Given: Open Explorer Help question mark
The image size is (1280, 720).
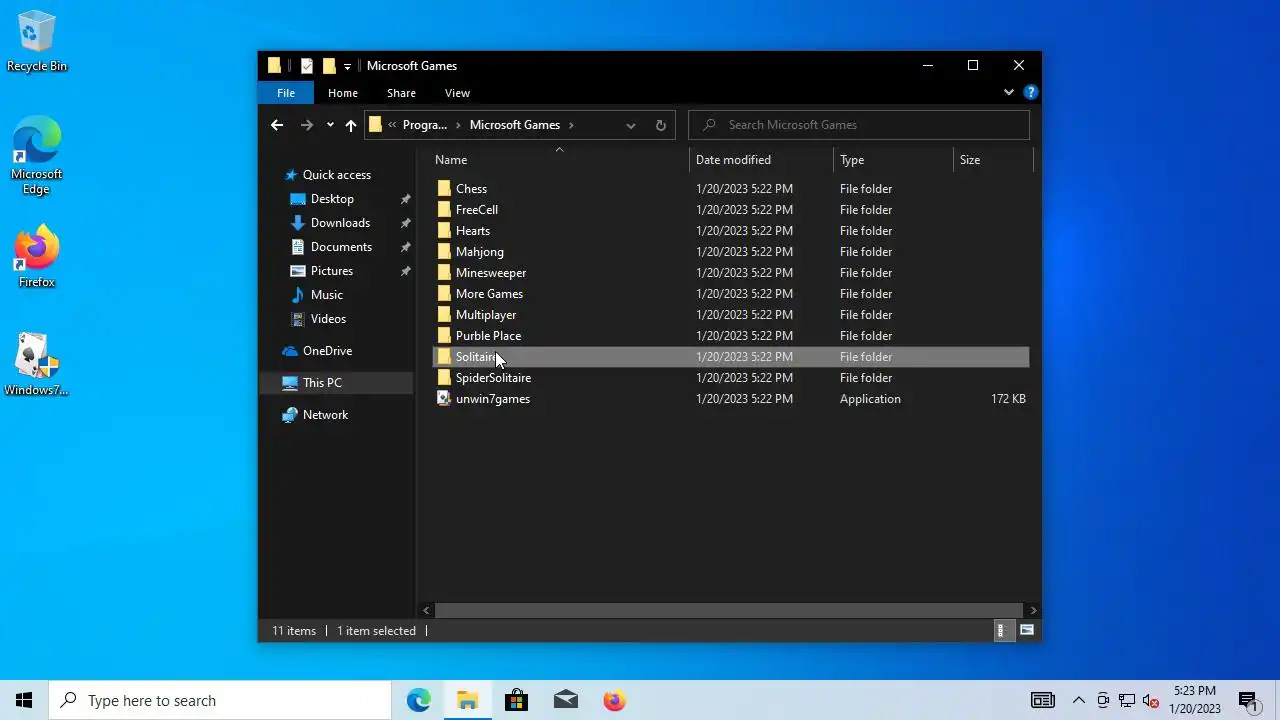Looking at the screenshot, I should click(1031, 92).
